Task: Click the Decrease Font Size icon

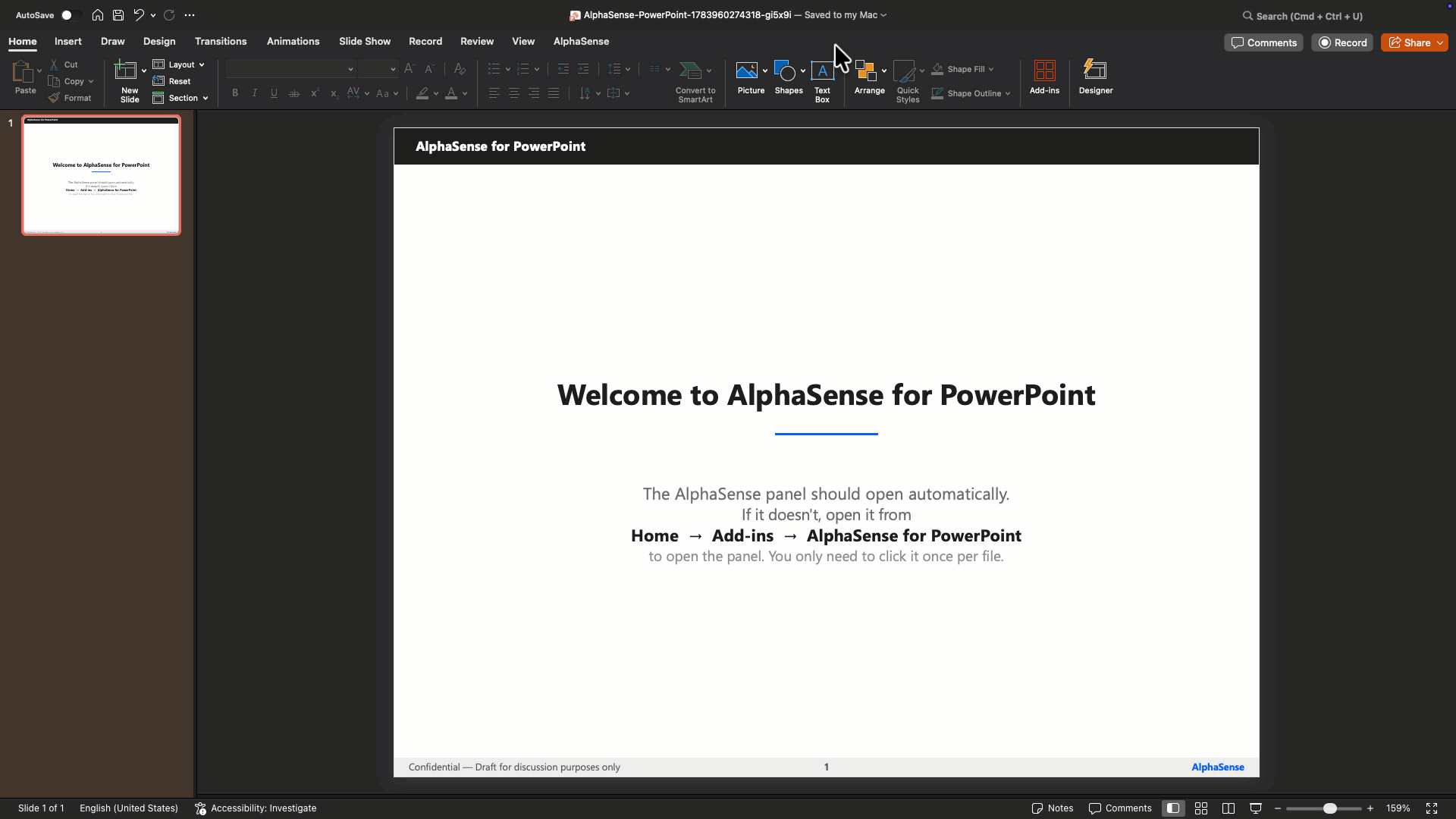Action: 429,69
